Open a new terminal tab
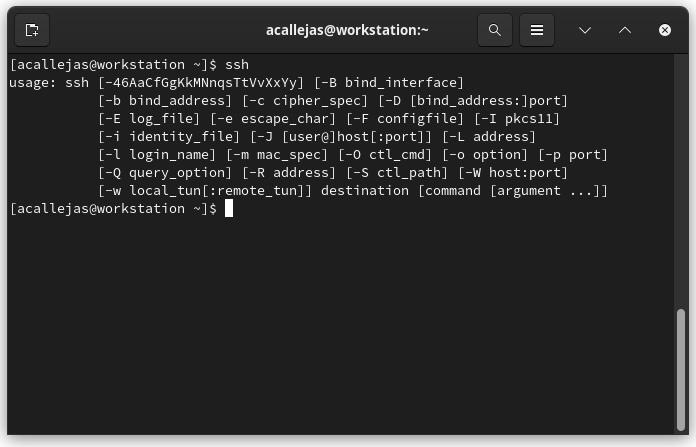The image size is (696, 447). click(32, 30)
